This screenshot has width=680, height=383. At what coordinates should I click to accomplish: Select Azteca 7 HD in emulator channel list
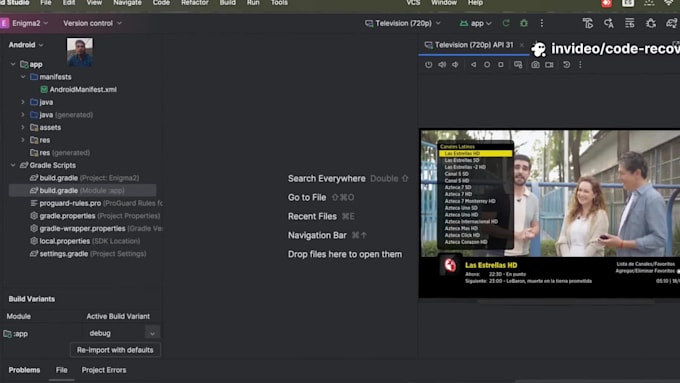point(458,194)
